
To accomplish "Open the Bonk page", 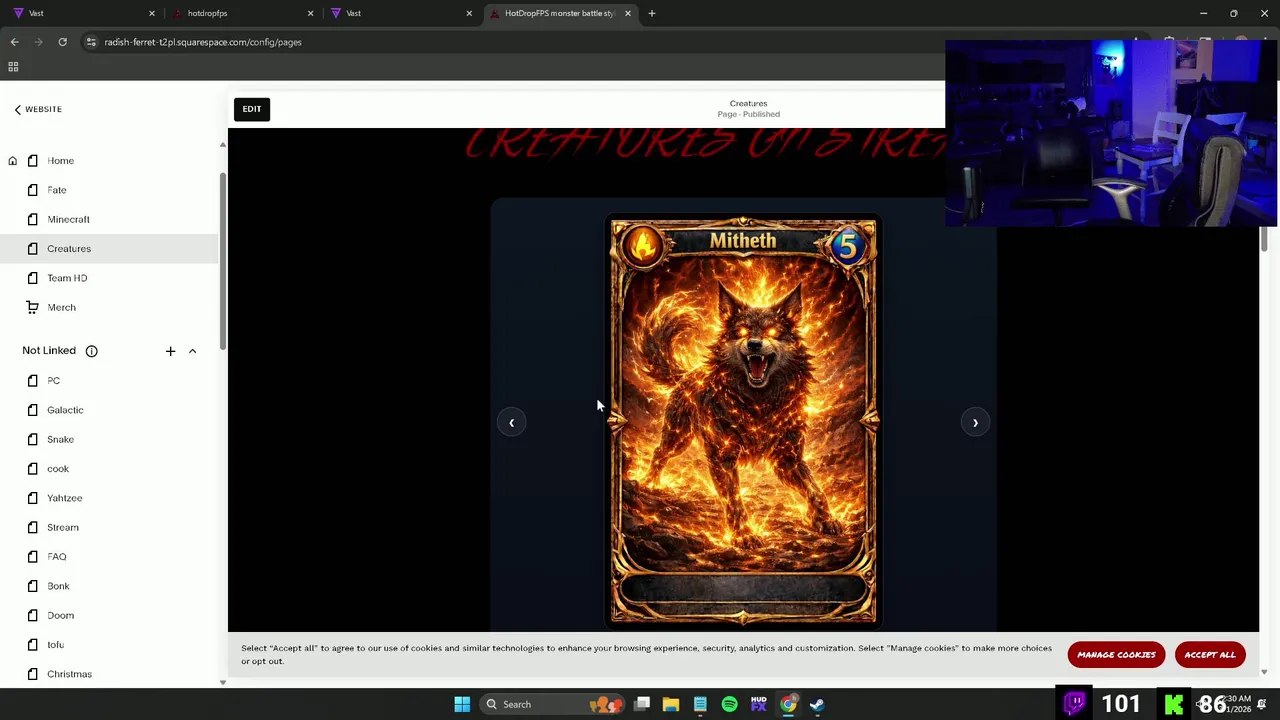I will [x=58, y=586].
